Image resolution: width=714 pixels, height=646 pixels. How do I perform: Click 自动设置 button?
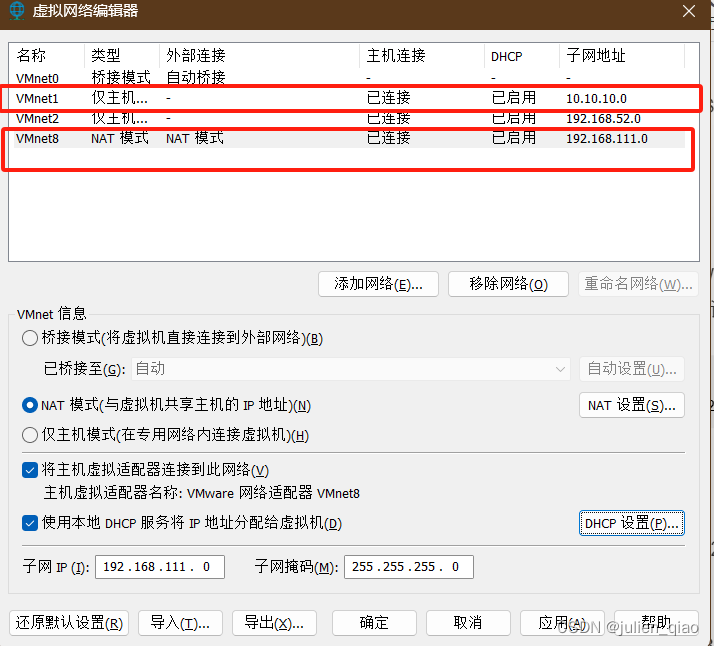pyautogui.click(x=632, y=369)
